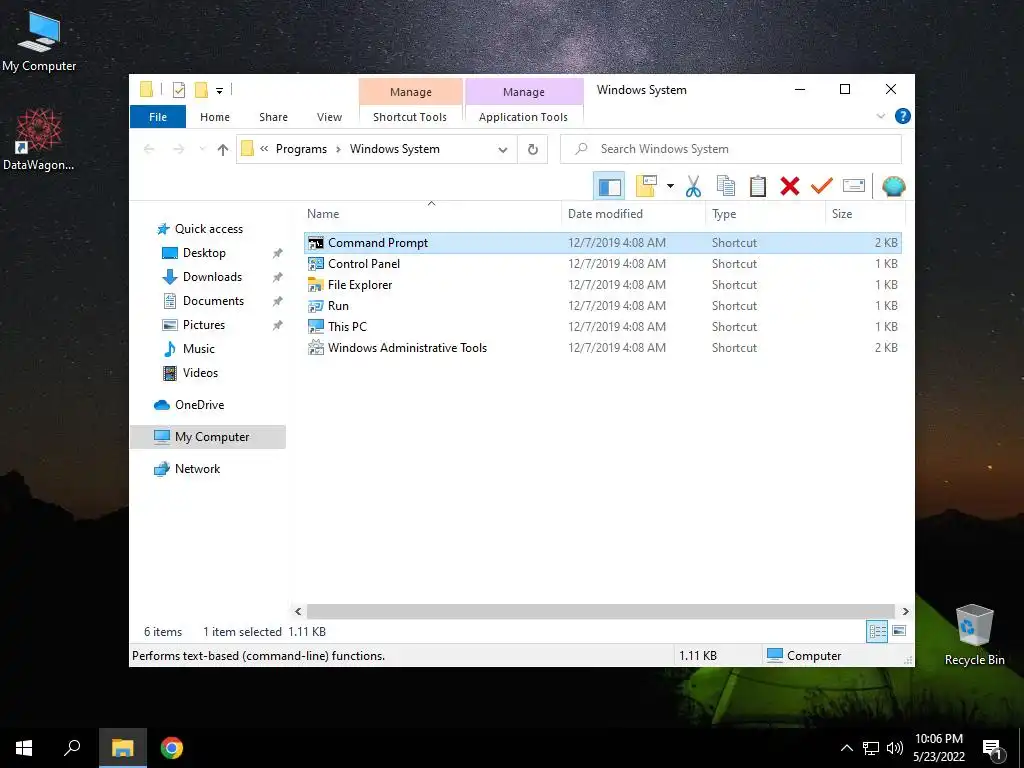Image resolution: width=1024 pixels, height=768 pixels.
Task: Select the Command Prompt shortcut
Action: (603, 243)
